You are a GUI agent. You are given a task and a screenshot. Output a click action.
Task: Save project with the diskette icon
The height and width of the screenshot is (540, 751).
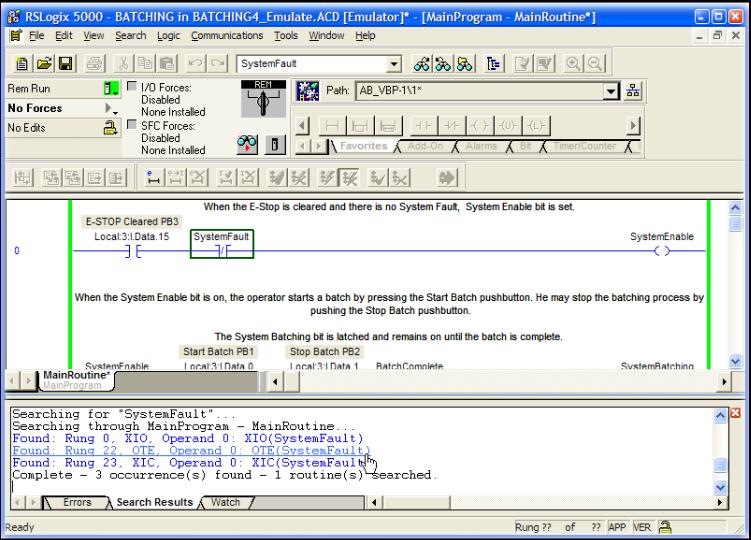66,63
